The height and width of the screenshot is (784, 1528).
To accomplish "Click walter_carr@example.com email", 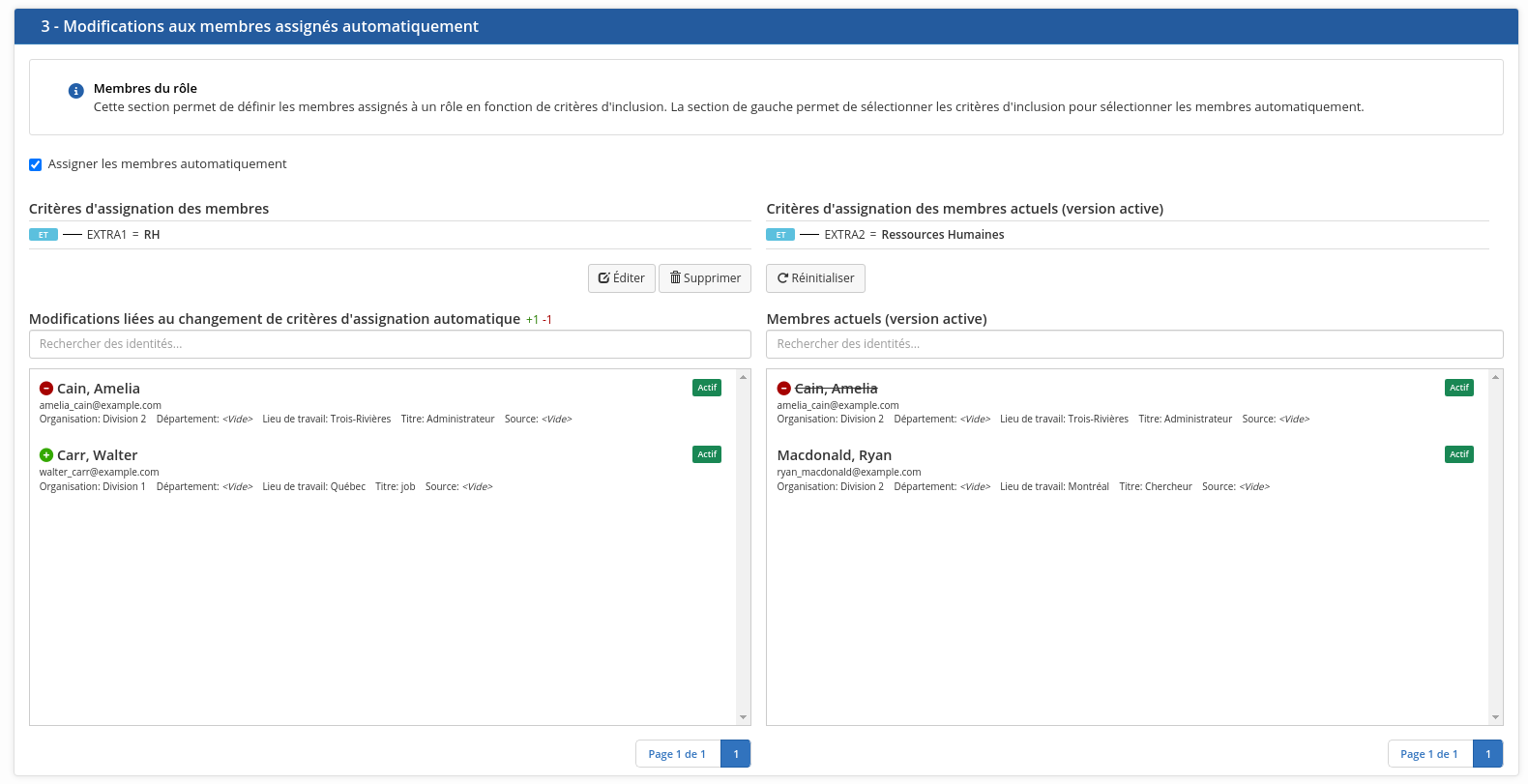I will pos(99,473).
